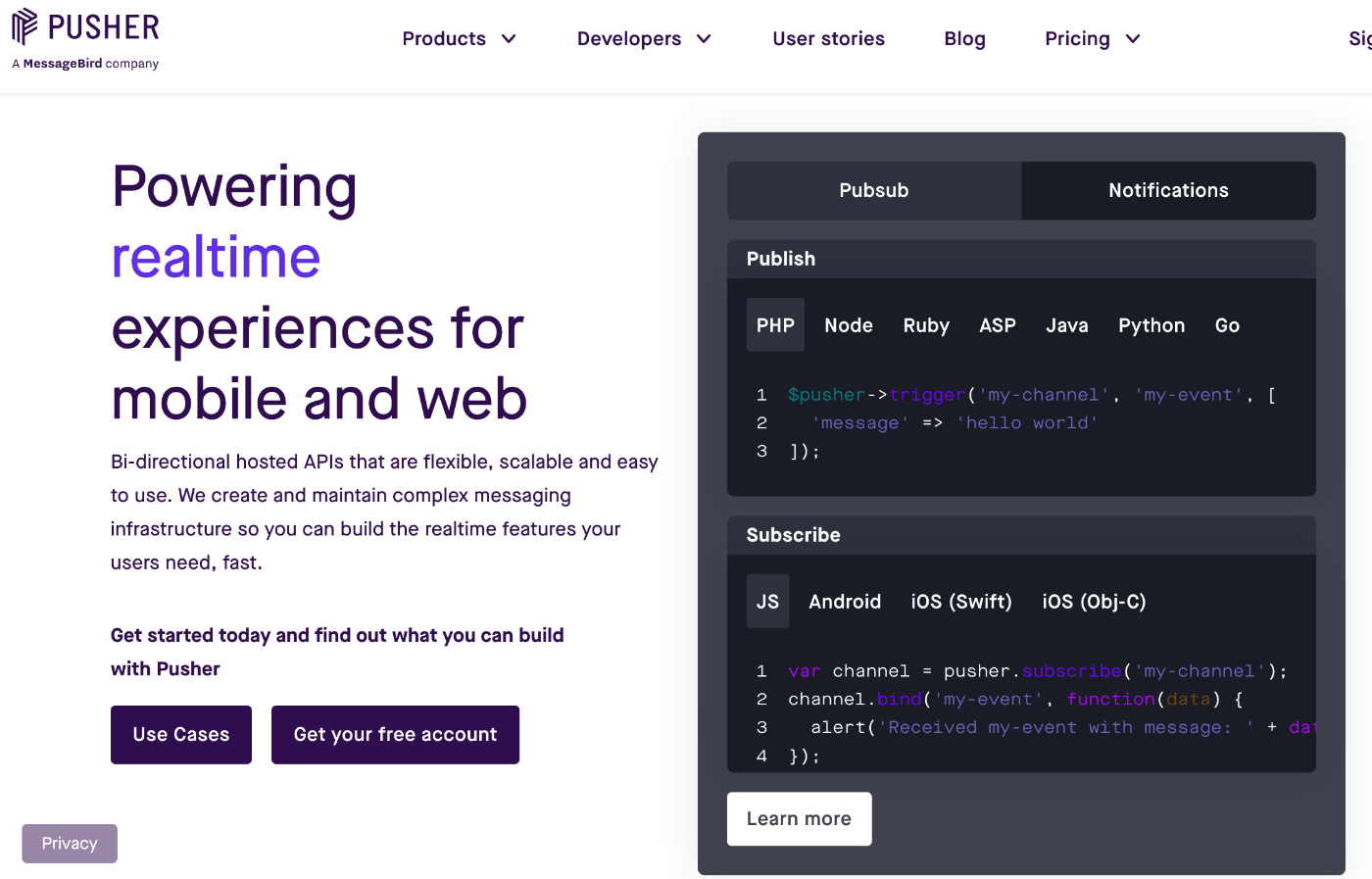Open the Products menu
The width and height of the screenshot is (1372, 879).
[444, 38]
